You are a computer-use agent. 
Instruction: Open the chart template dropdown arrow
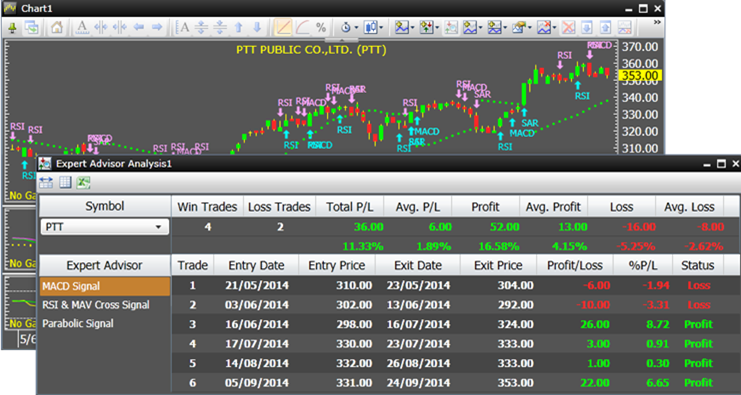[x=529, y=28]
